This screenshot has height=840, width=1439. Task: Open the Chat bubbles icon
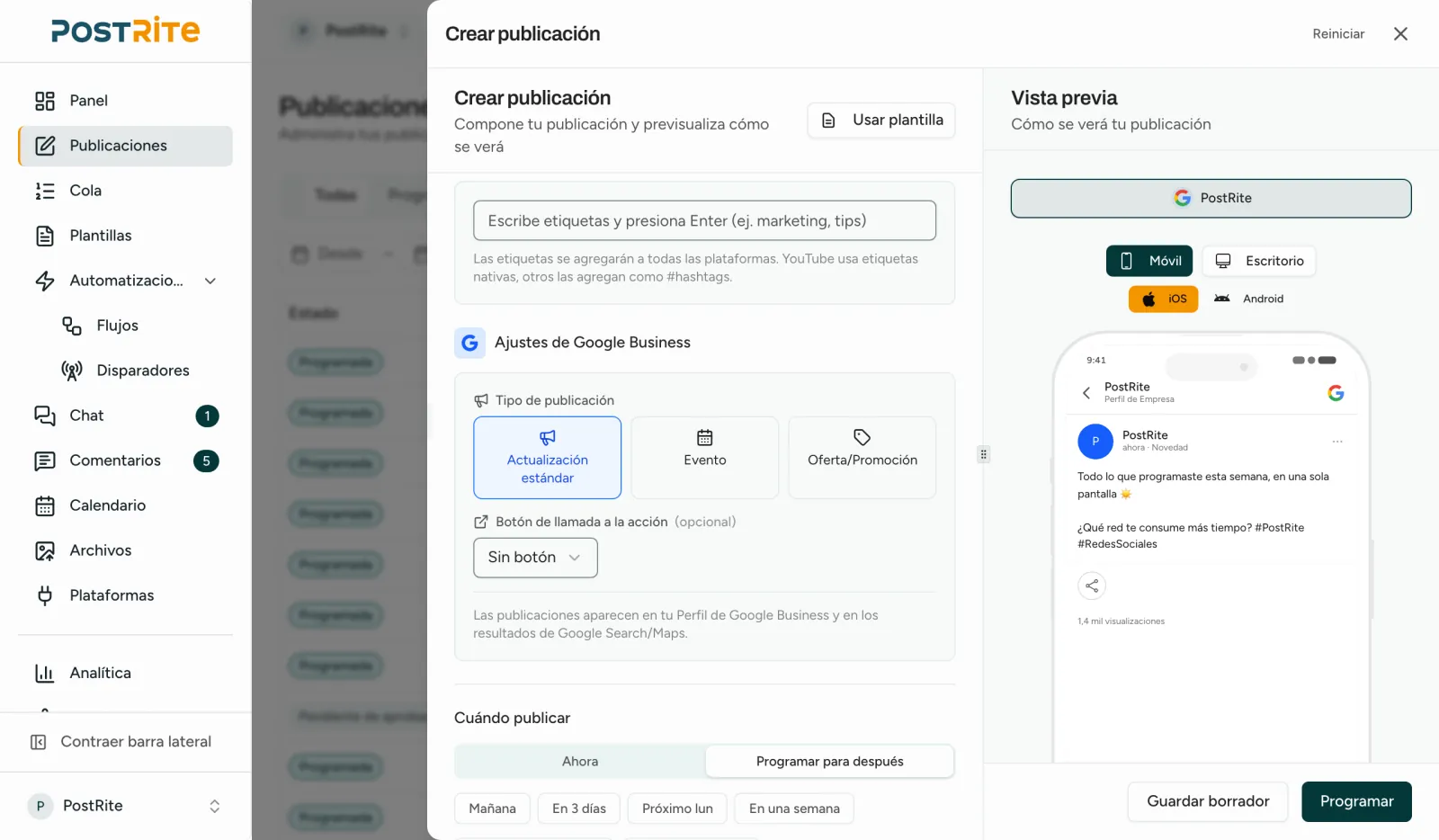point(45,416)
